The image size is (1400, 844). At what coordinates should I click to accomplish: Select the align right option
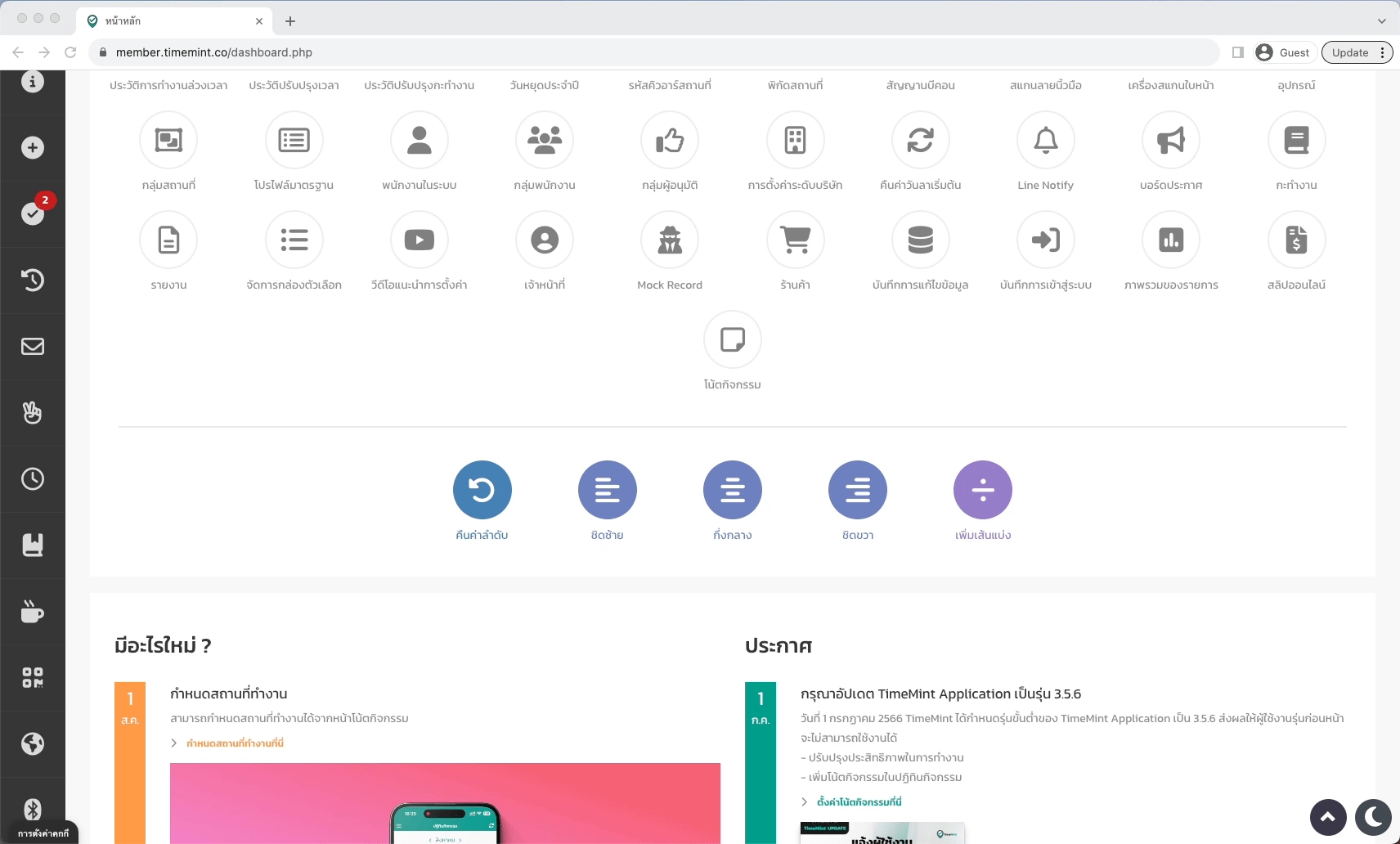(x=857, y=490)
